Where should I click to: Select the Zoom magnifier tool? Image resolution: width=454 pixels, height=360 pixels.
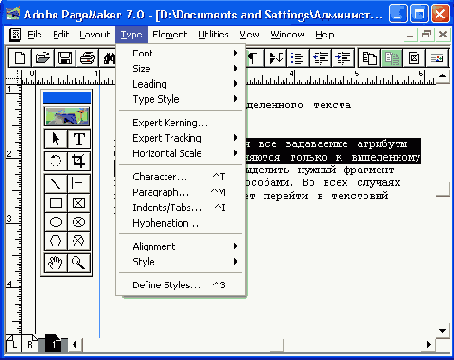pos(79,263)
